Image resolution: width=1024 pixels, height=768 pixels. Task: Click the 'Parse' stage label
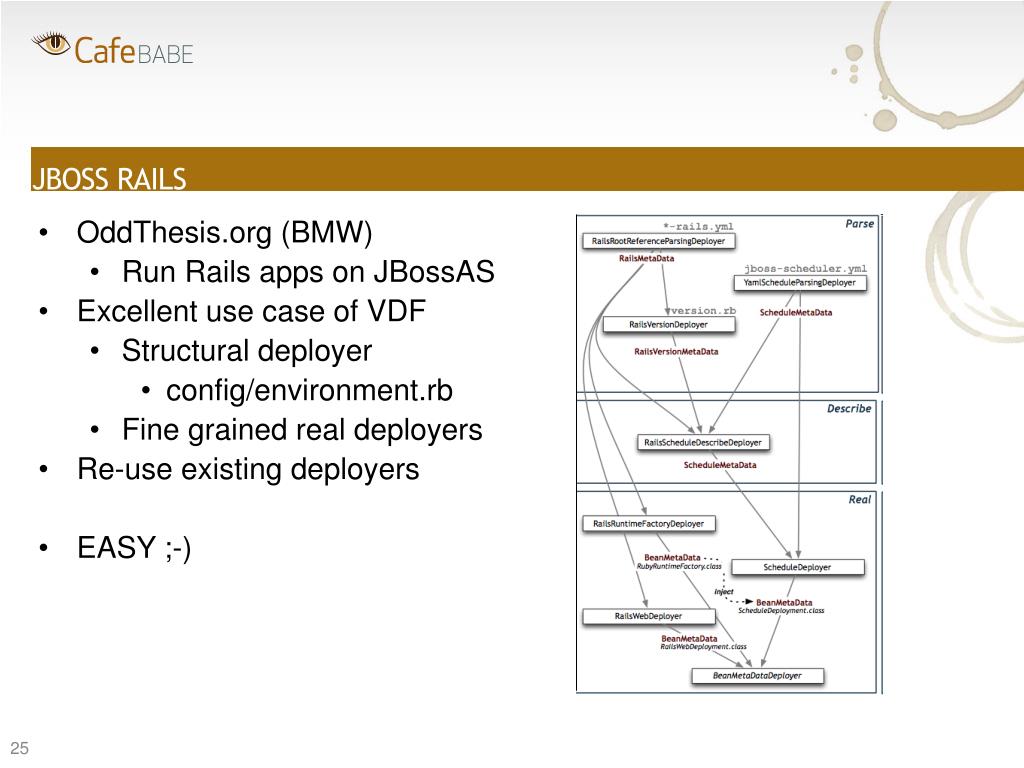(859, 224)
